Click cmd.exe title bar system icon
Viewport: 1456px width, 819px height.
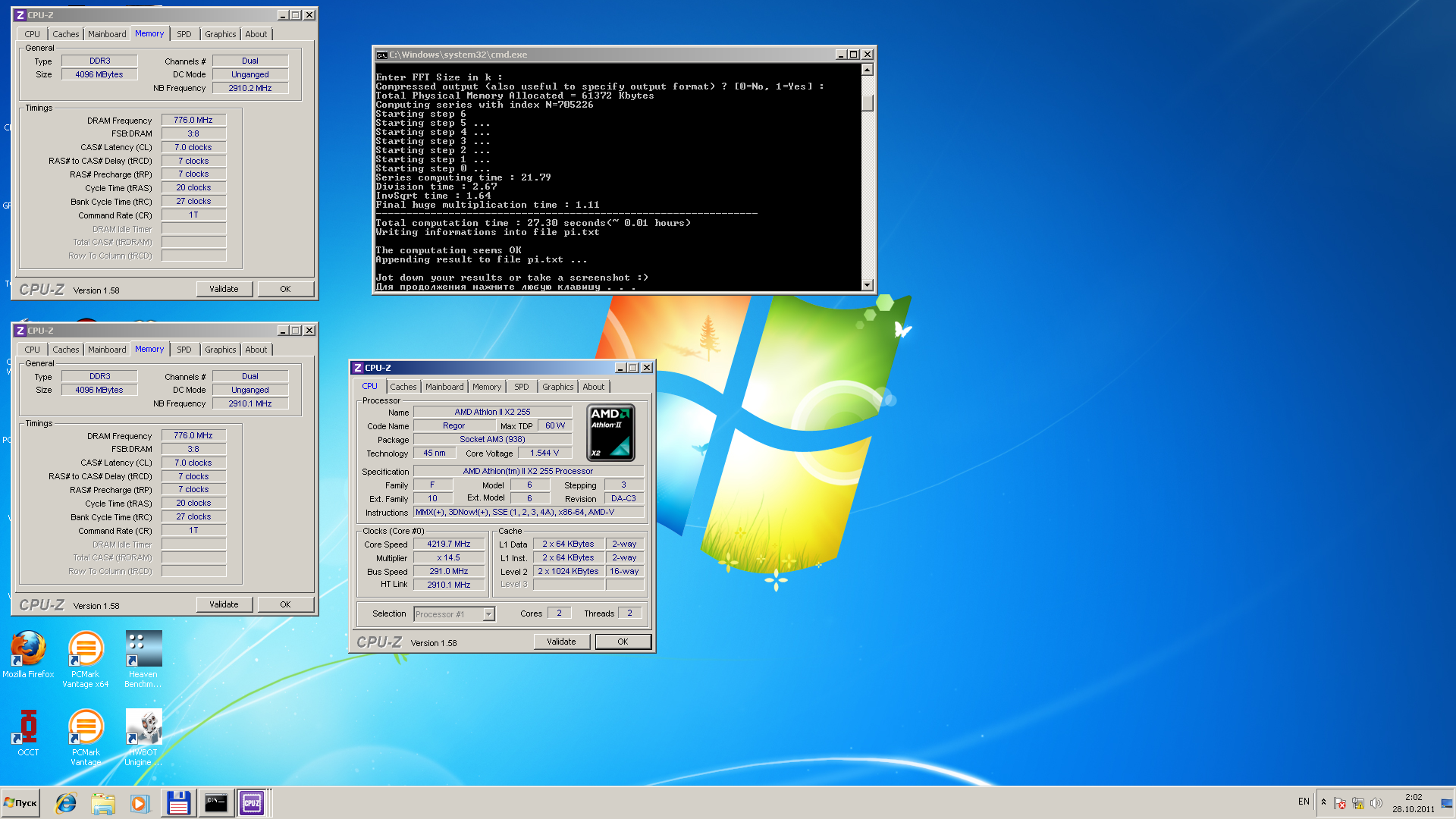(x=382, y=55)
